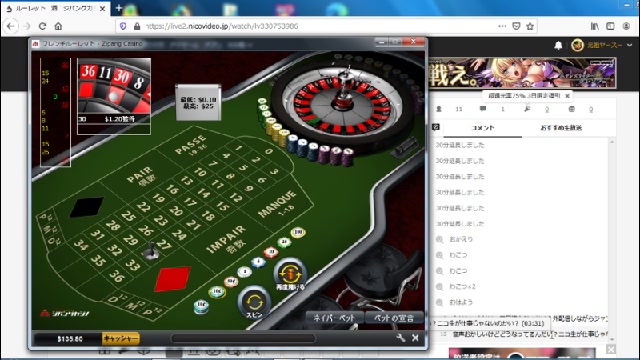Image resolution: width=640 pixels, height=360 pixels.
Task: Reload the page with browser refresh icon
Action: [42, 26]
